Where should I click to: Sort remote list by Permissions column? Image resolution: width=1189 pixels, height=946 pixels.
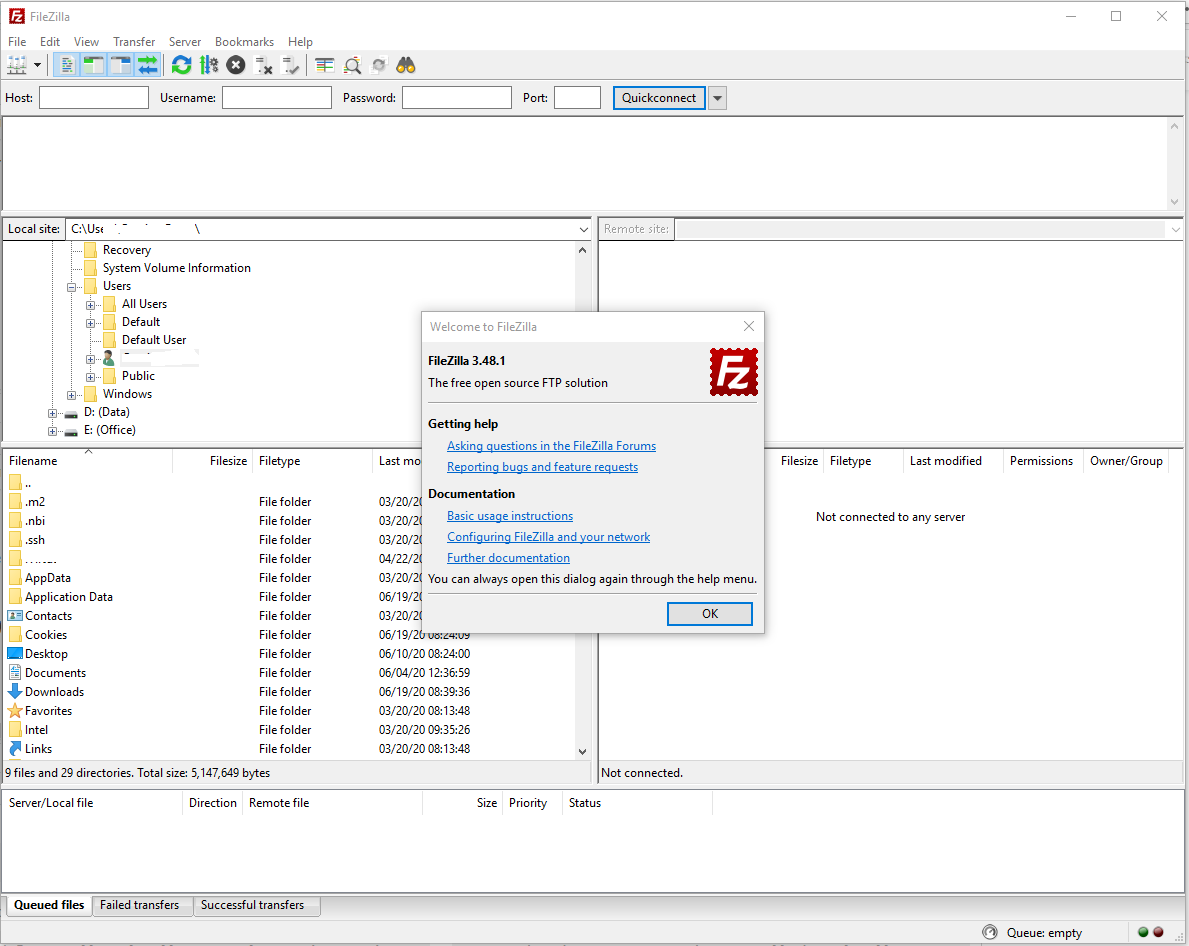(x=1041, y=461)
